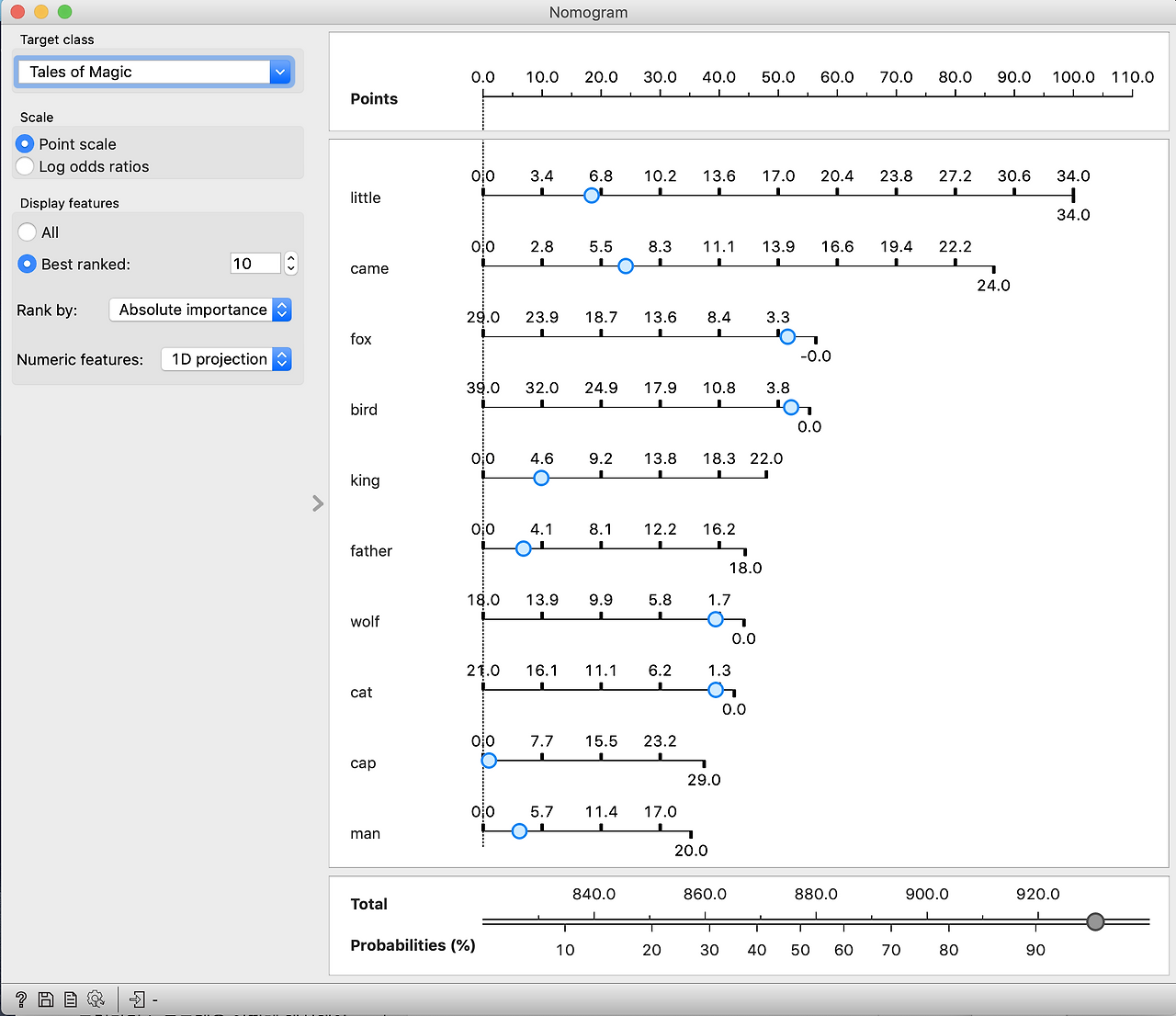Click the Points scale heading
The width and height of the screenshot is (1176, 1016).
click(x=374, y=99)
